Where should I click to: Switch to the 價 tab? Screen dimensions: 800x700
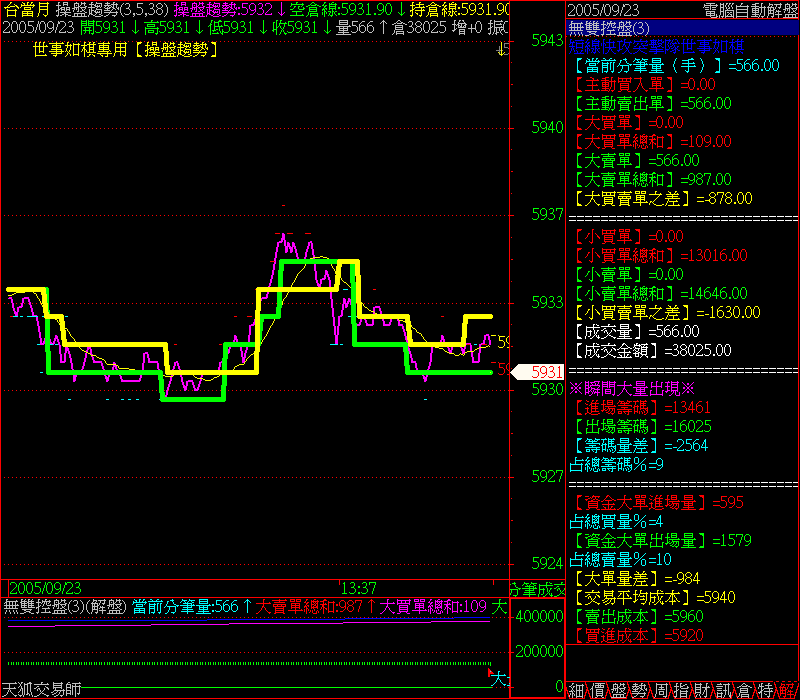click(x=597, y=690)
